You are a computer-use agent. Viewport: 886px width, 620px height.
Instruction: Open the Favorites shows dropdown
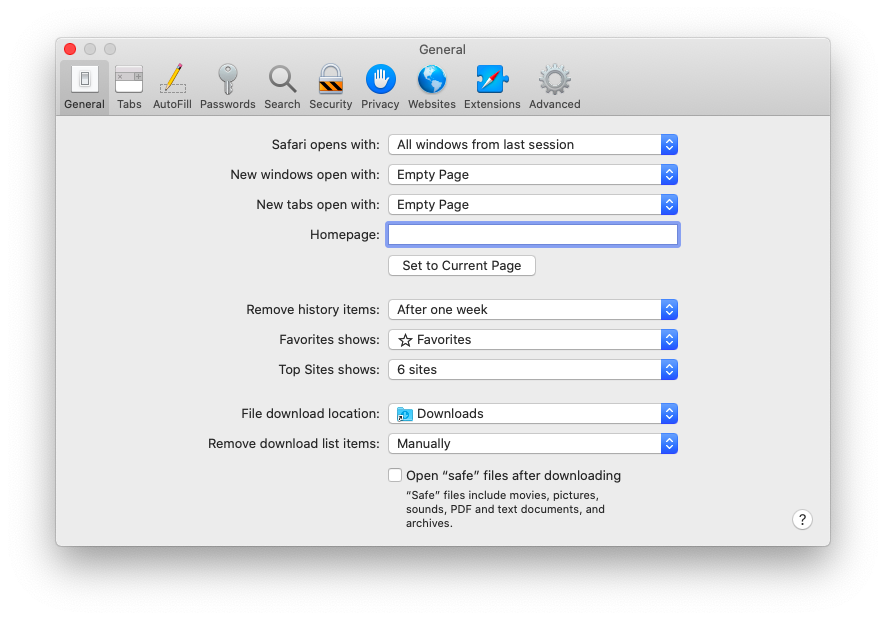[533, 340]
